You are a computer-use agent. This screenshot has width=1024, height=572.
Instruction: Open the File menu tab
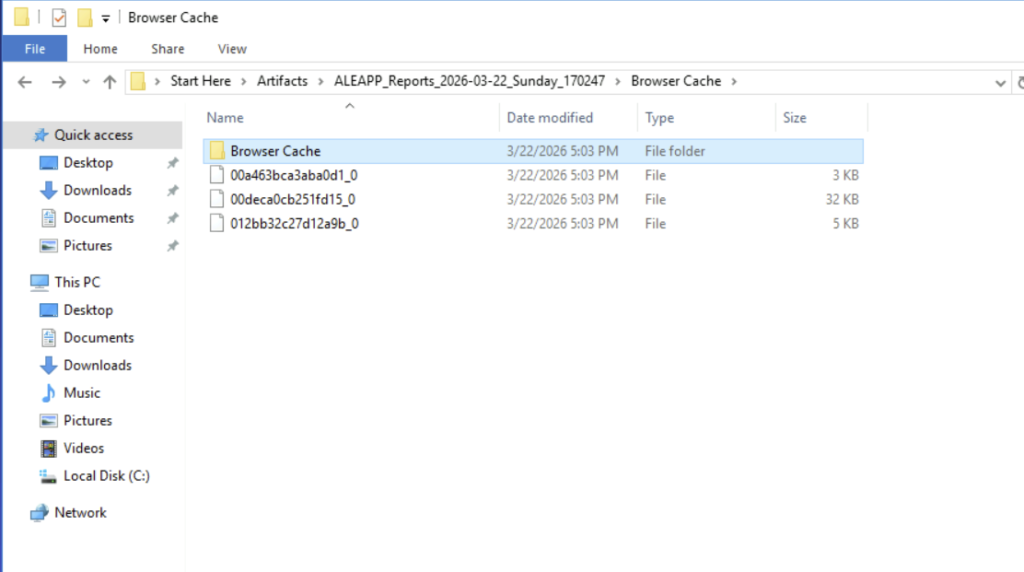pyautogui.click(x=34, y=48)
